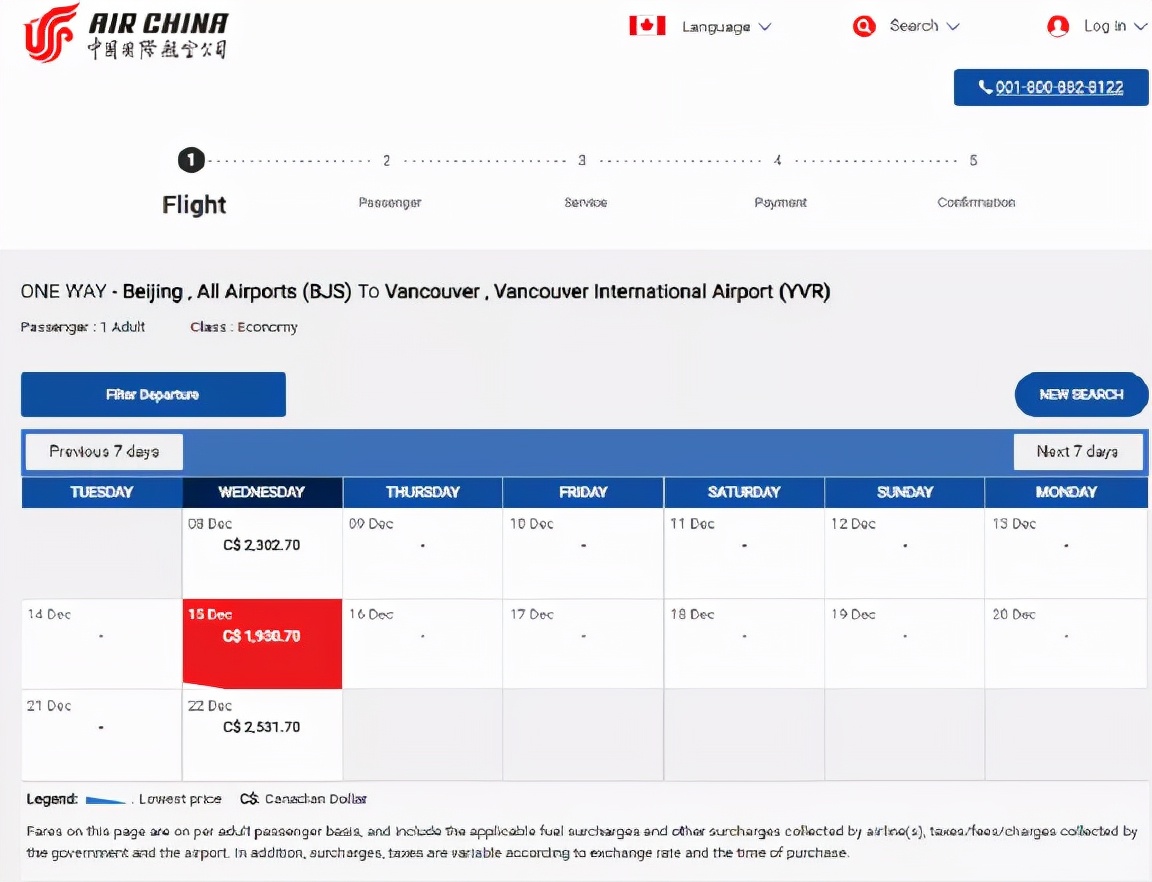Click the SATURDAY column header
The height and width of the screenshot is (882, 1152).
744,492
